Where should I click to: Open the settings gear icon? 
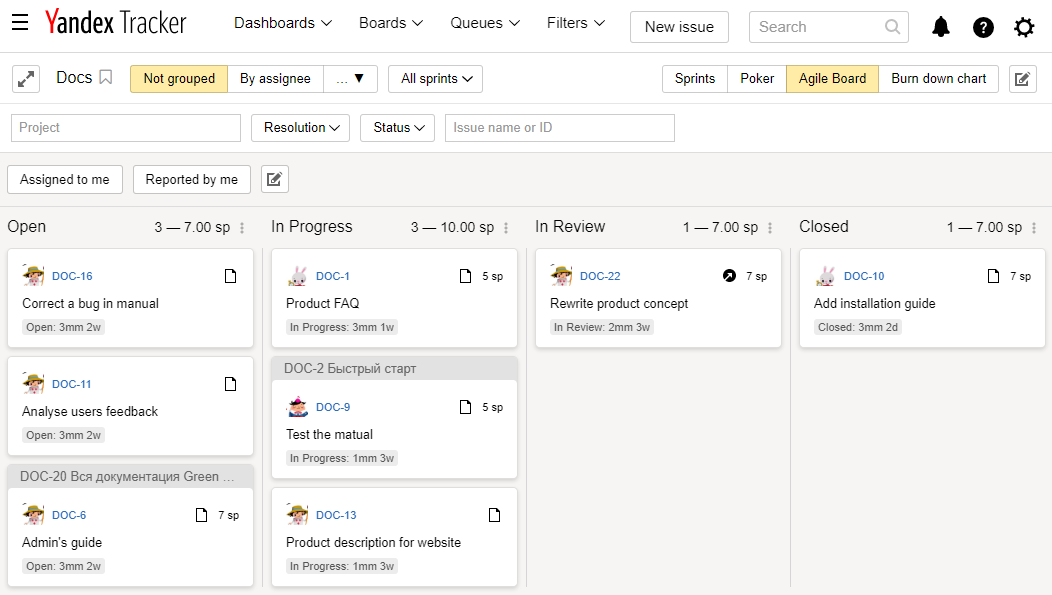(x=1024, y=28)
